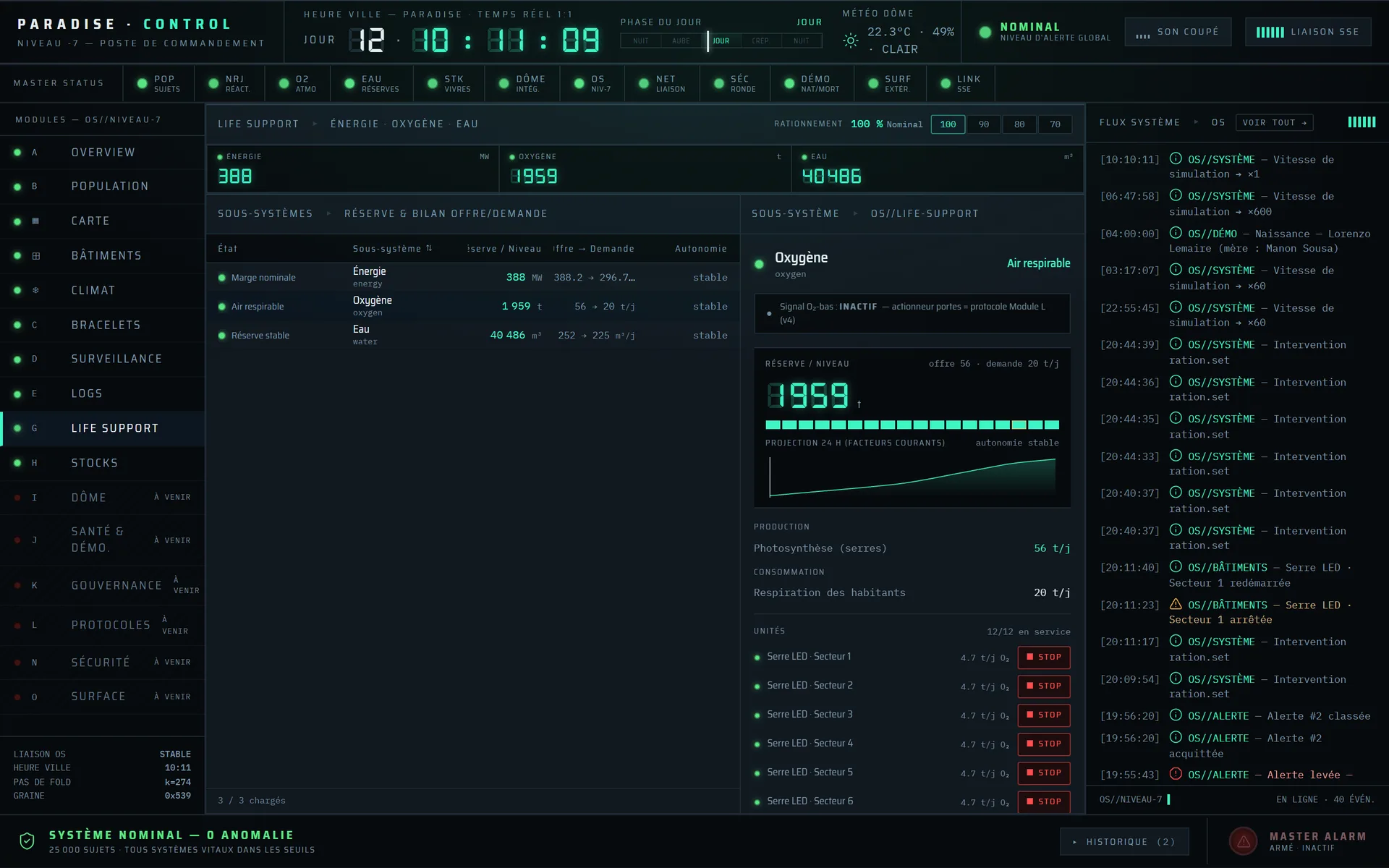The height and width of the screenshot is (868, 1389).
Task: Select rationing level 90
Action: coord(984,124)
